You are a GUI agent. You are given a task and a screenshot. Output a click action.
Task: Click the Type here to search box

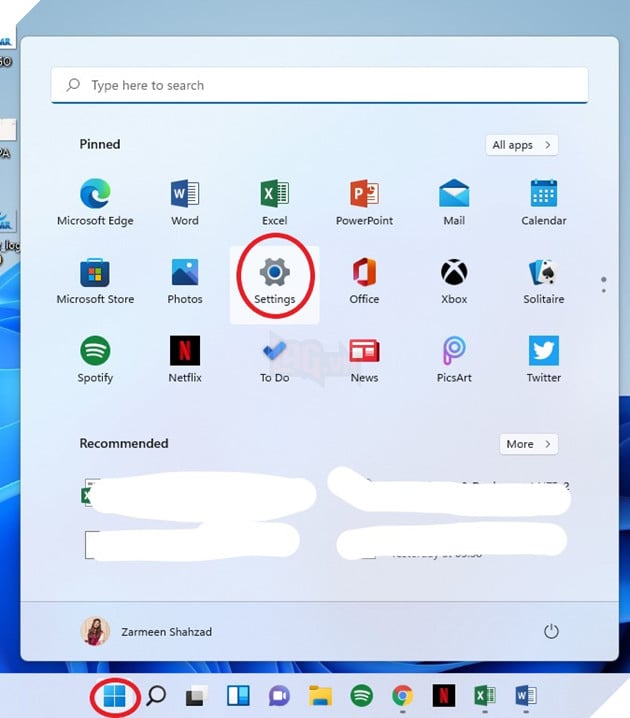click(x=320, y=85)
